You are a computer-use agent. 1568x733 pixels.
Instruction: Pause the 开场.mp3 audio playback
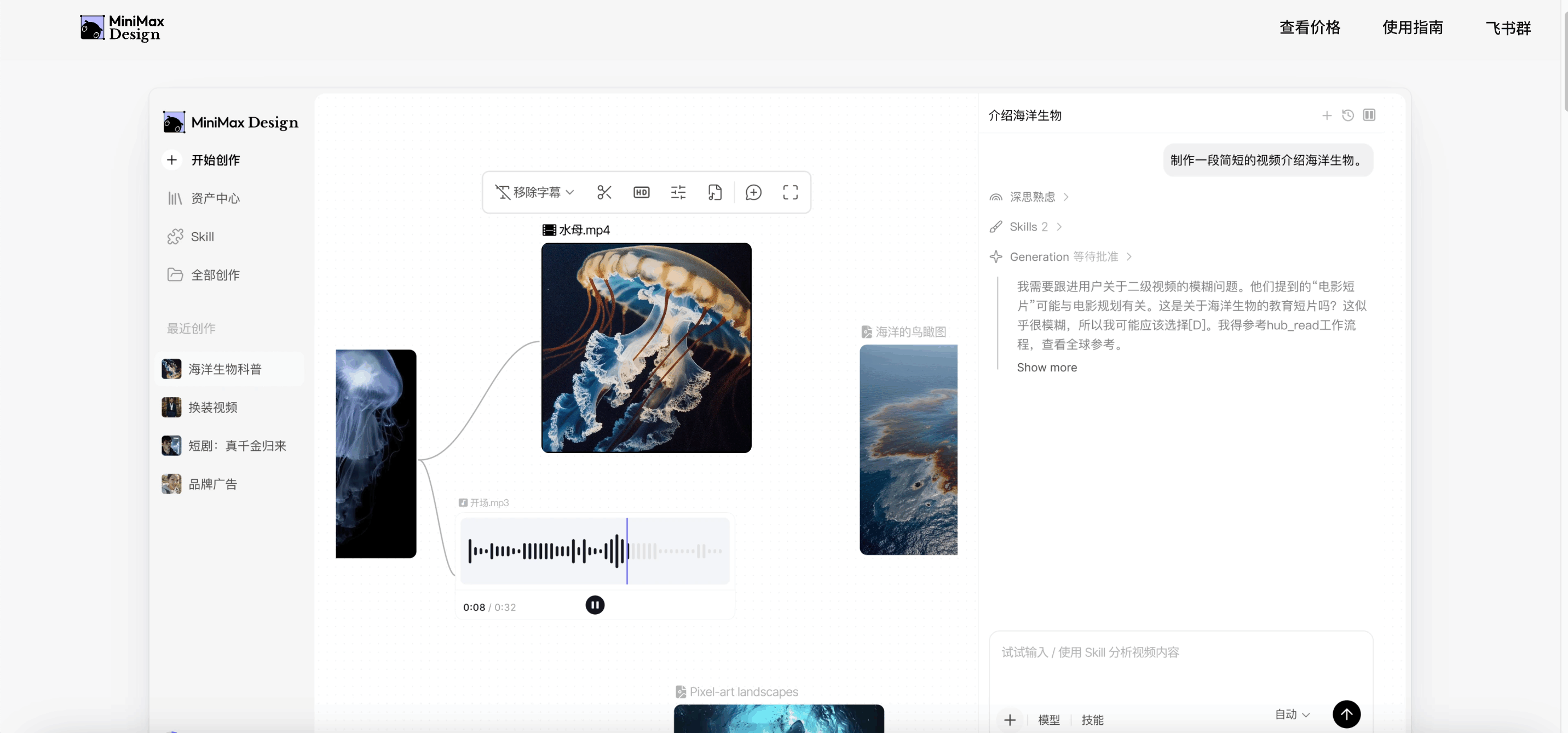(595, 605)
